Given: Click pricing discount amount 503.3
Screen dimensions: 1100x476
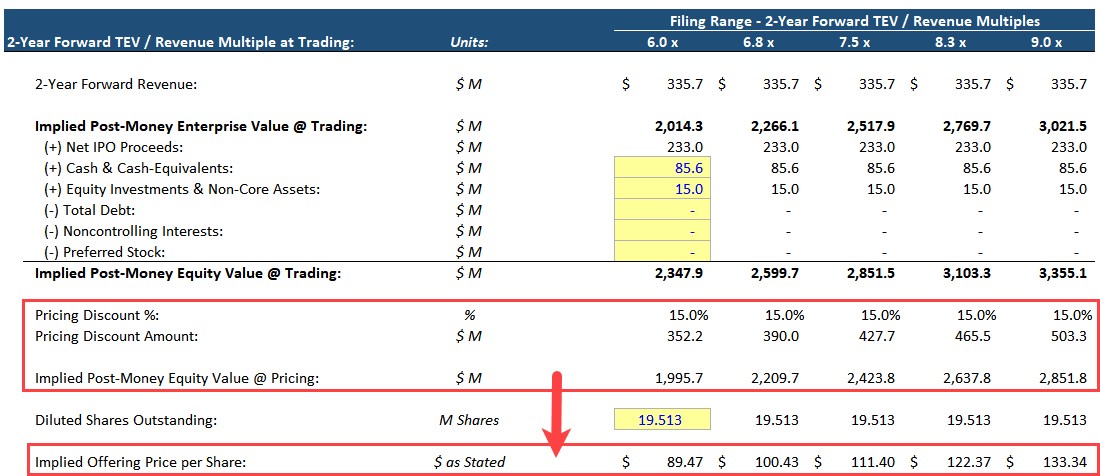Looking at the screenshot, I should coord(1071,336).
